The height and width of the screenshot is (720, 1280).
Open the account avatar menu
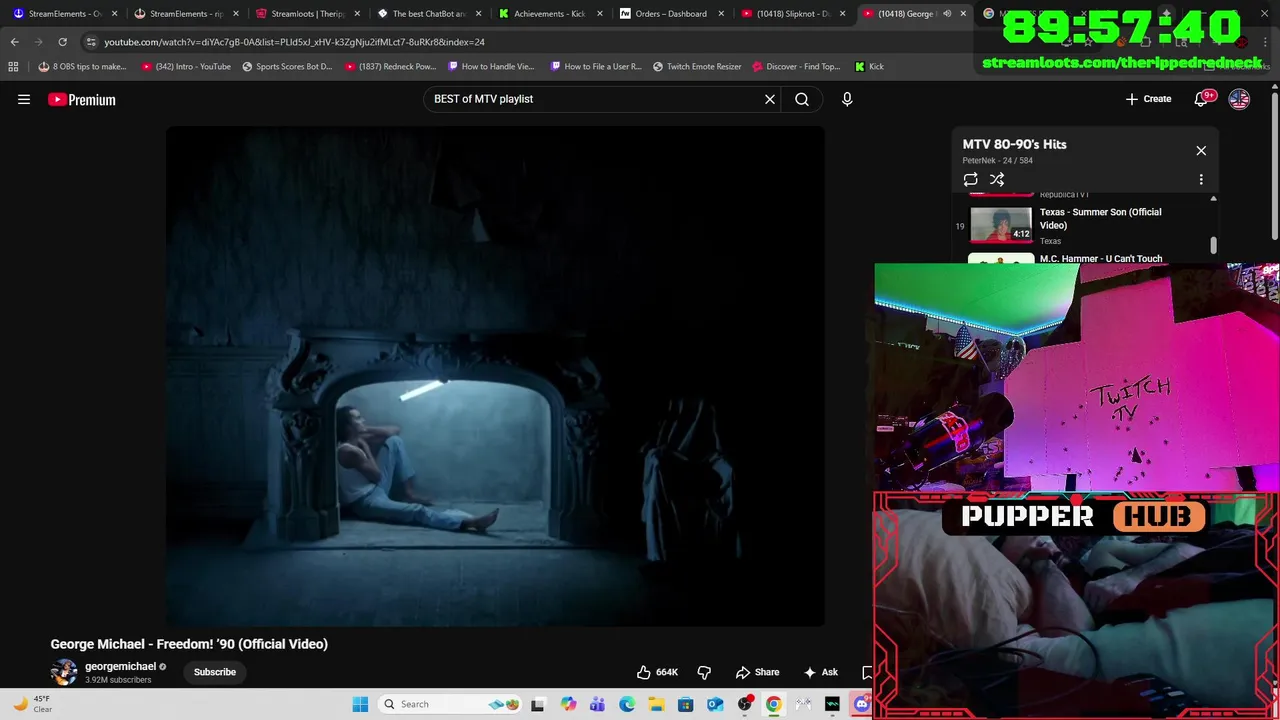[1239, 99]
